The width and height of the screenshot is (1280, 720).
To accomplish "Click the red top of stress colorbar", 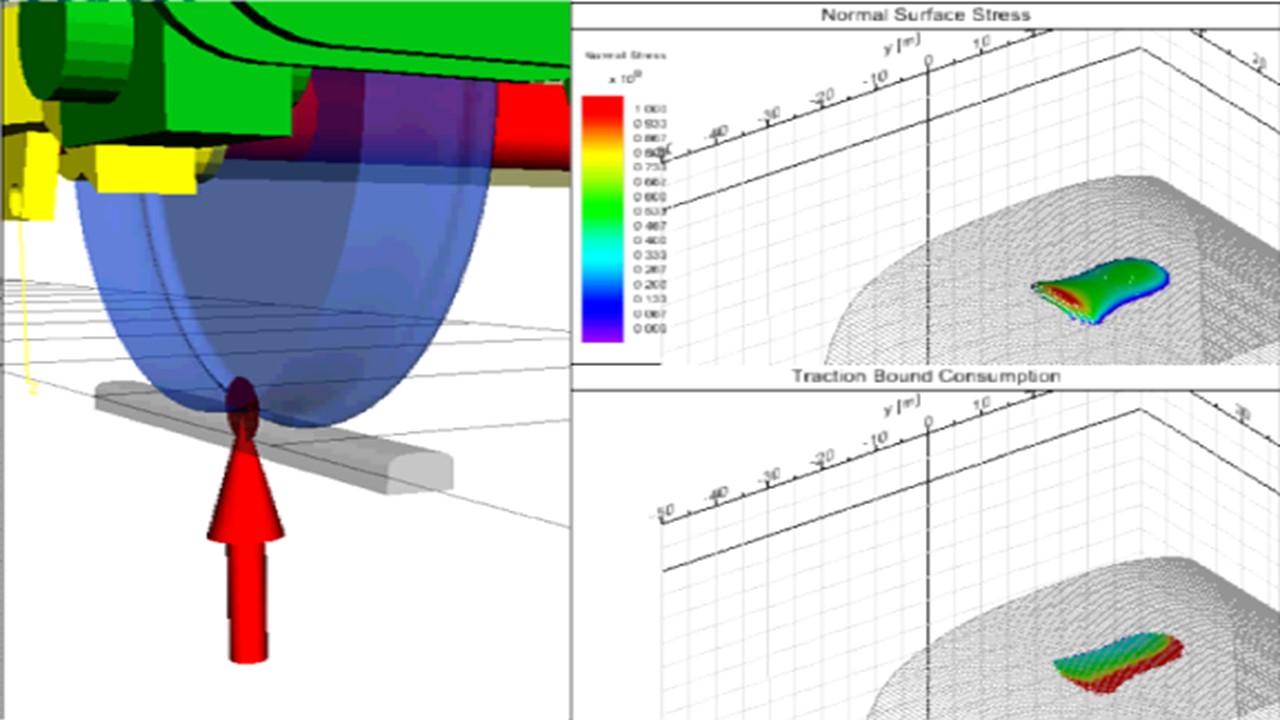I will coord(602,106).
